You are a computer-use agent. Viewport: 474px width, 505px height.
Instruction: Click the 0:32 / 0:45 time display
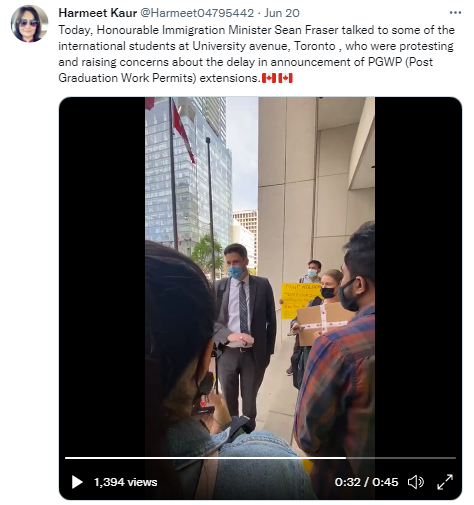[x=366, y=482]
